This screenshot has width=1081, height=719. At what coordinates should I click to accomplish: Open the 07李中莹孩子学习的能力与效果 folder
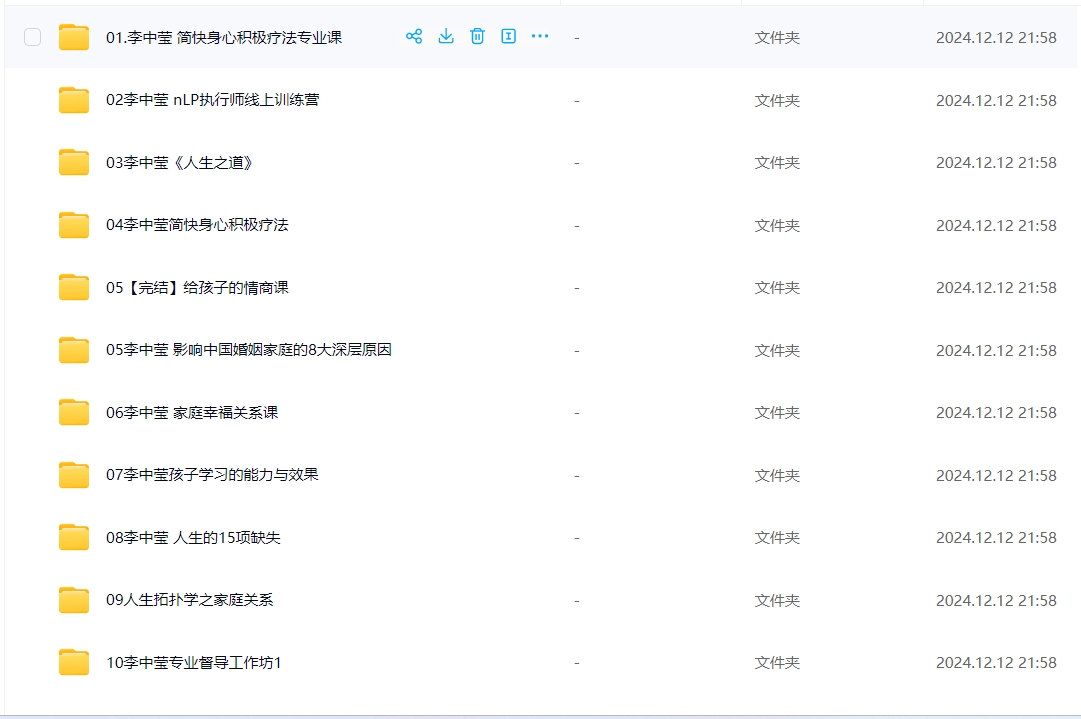(212, 475)
